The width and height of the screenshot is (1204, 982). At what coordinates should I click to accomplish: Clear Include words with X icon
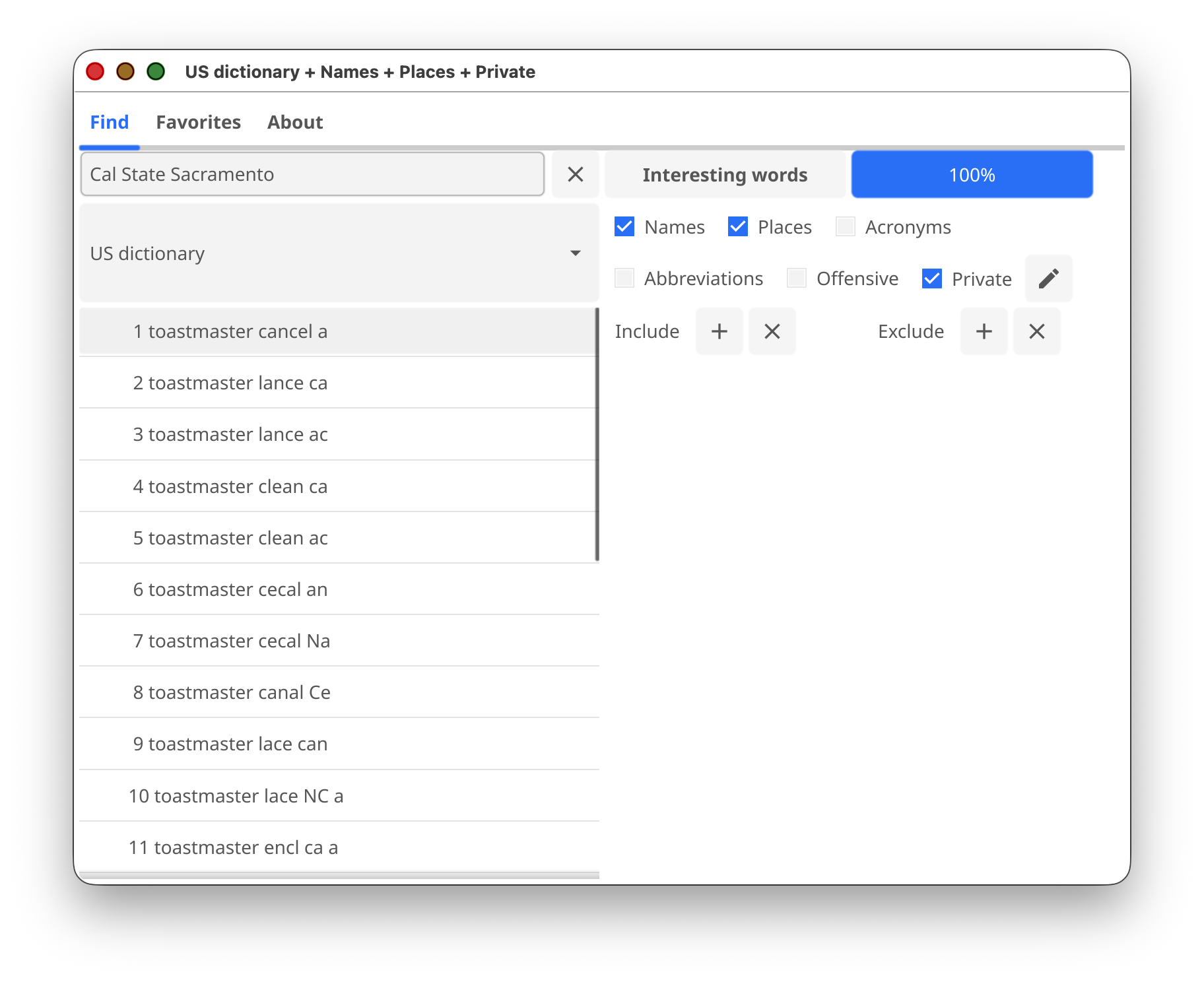click(x=772, y=331)
